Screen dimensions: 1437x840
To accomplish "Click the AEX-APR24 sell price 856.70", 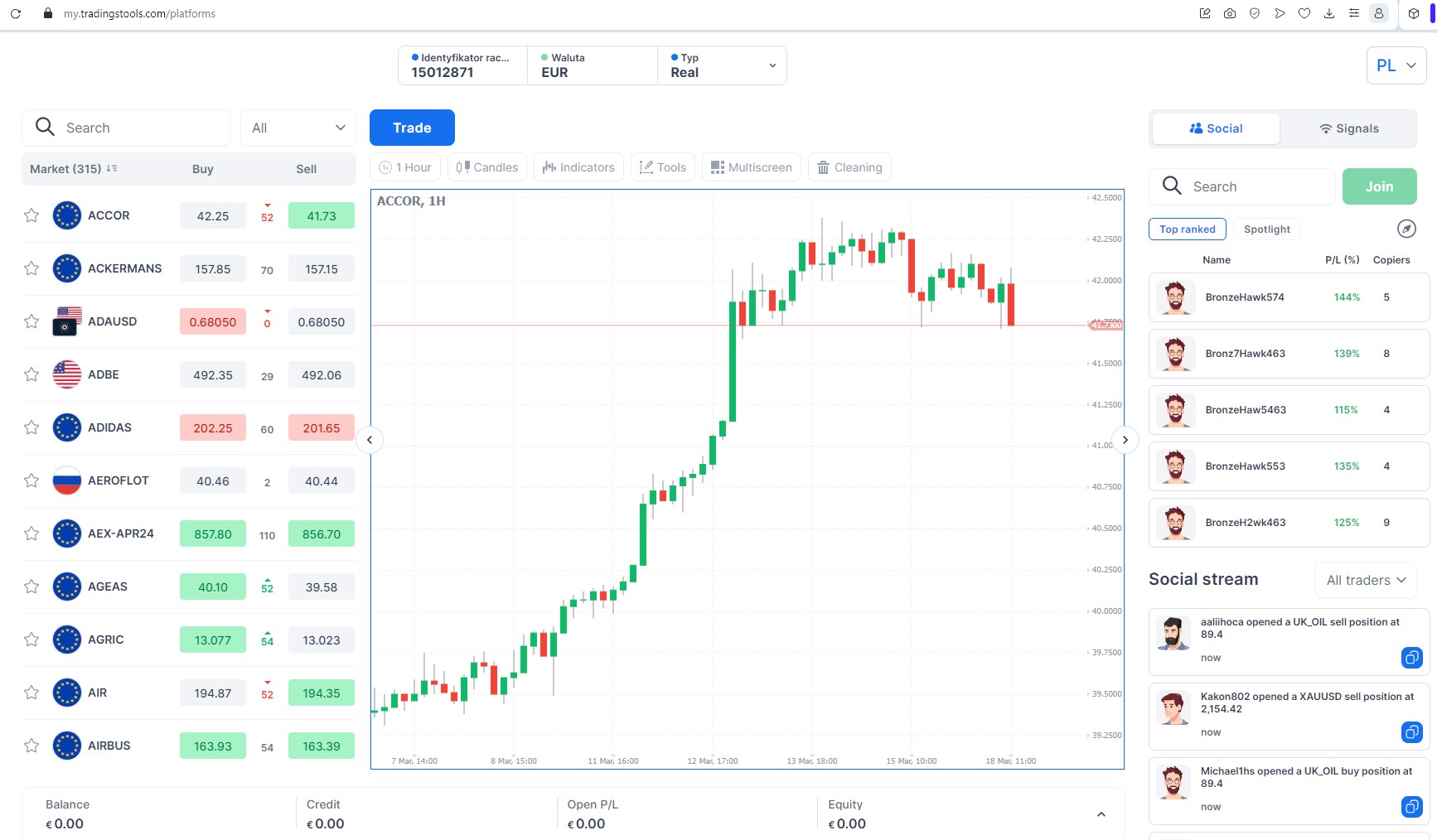I will 322,534.
